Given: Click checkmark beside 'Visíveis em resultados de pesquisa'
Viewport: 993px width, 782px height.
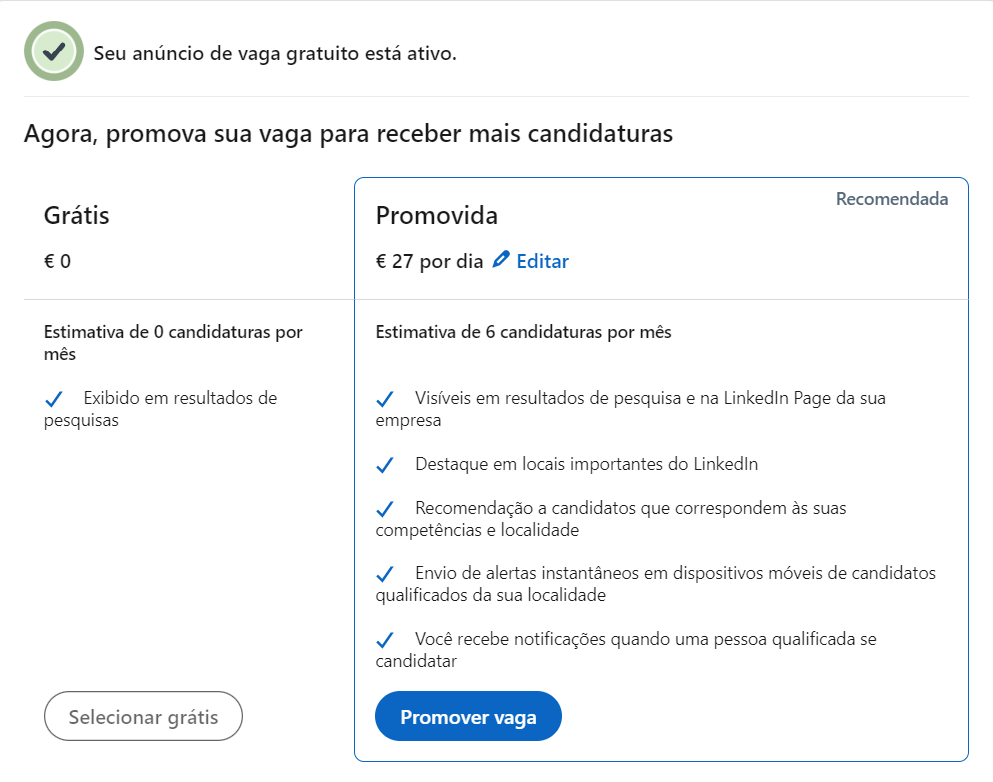Looking at the screenshot, I should coord(386,397).
